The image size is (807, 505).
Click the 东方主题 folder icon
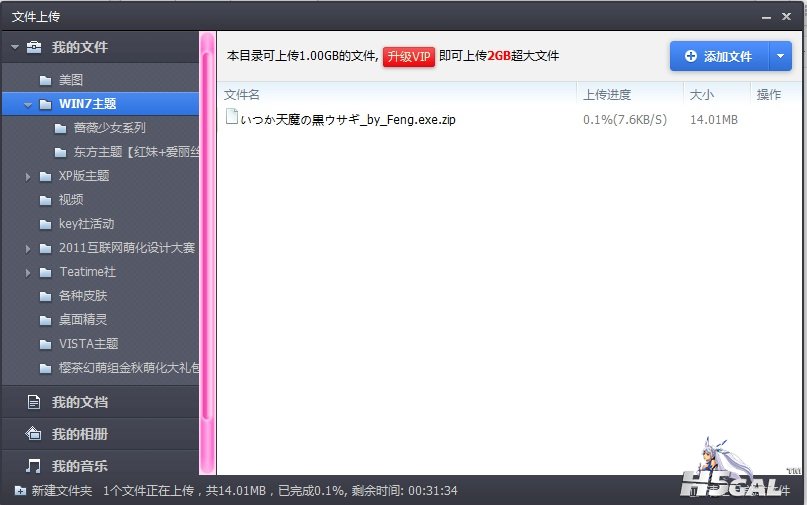[x=60, y=152]
